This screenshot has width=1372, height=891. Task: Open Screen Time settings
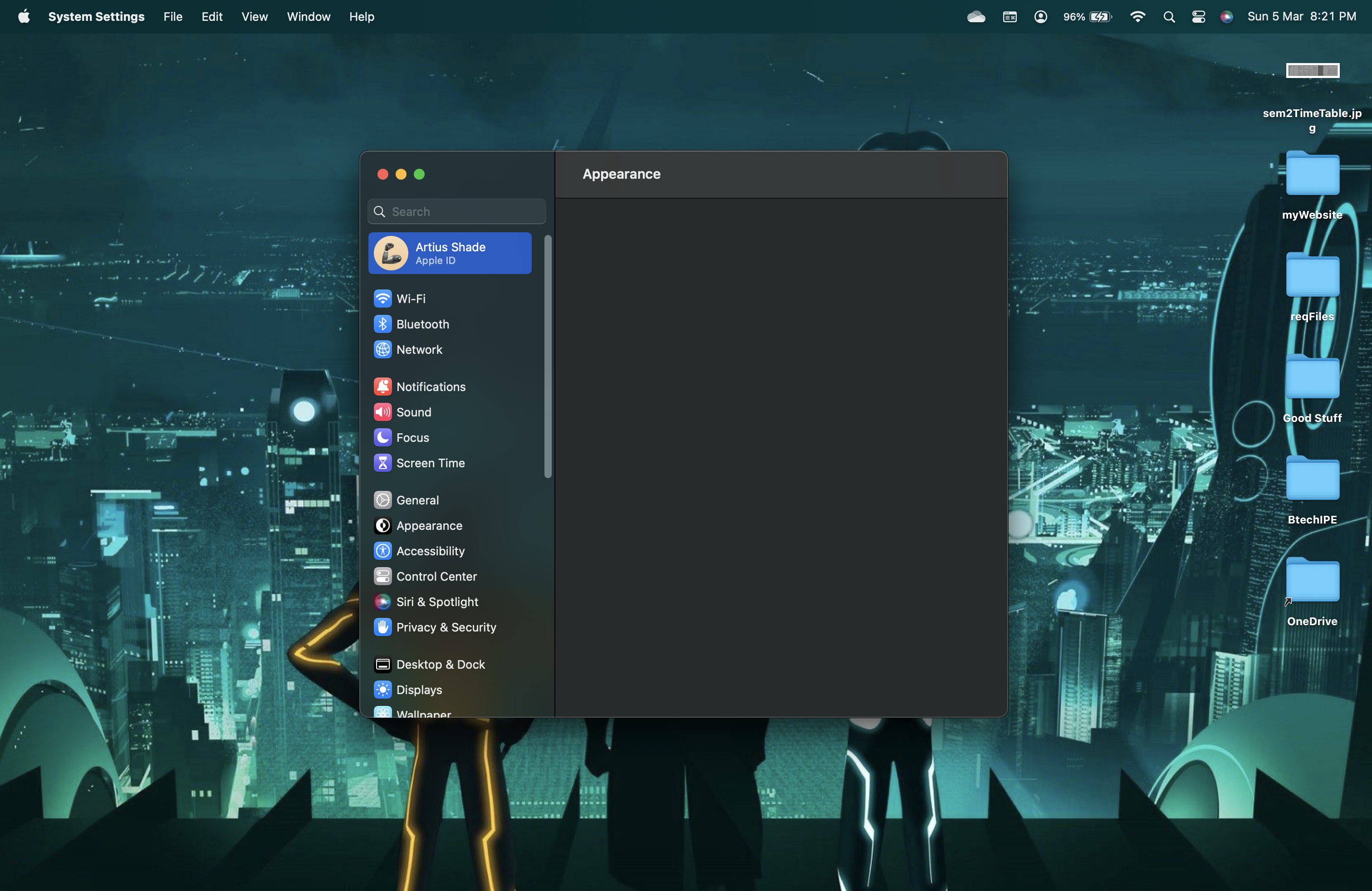pyautogui.click(x=430, y=463)
